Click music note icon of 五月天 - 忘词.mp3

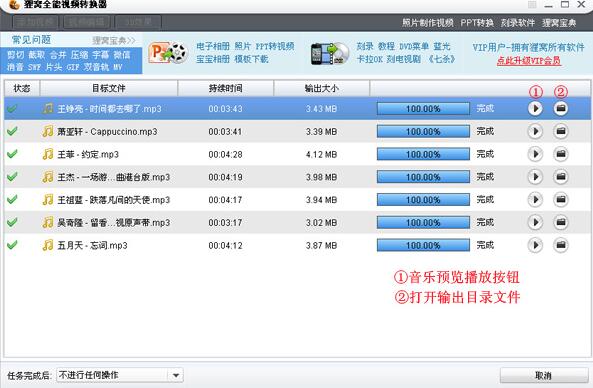click(48, 245)
